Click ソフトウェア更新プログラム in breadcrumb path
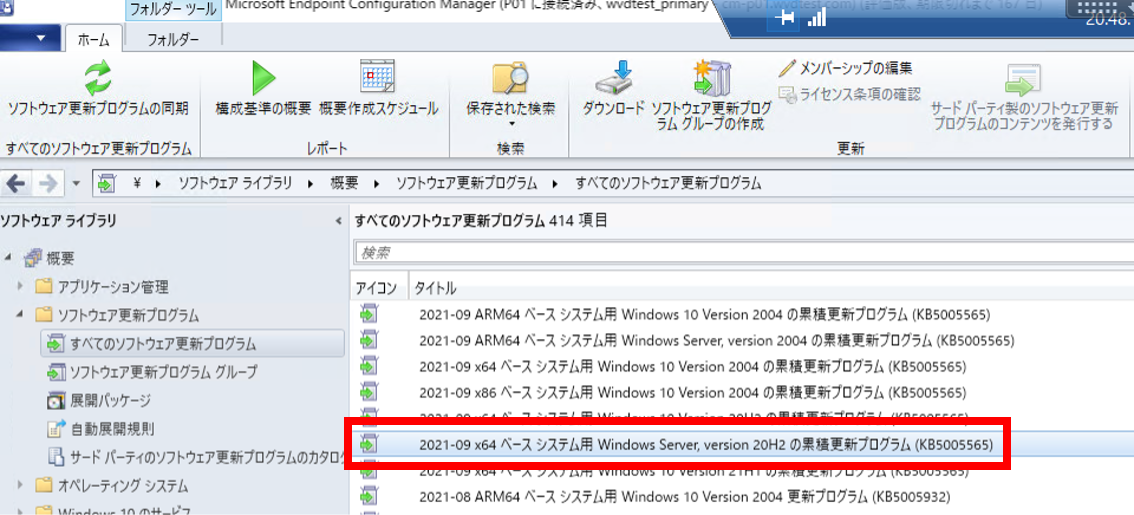The height and width of the screenshot is (515, 1134). coord(466,184)
